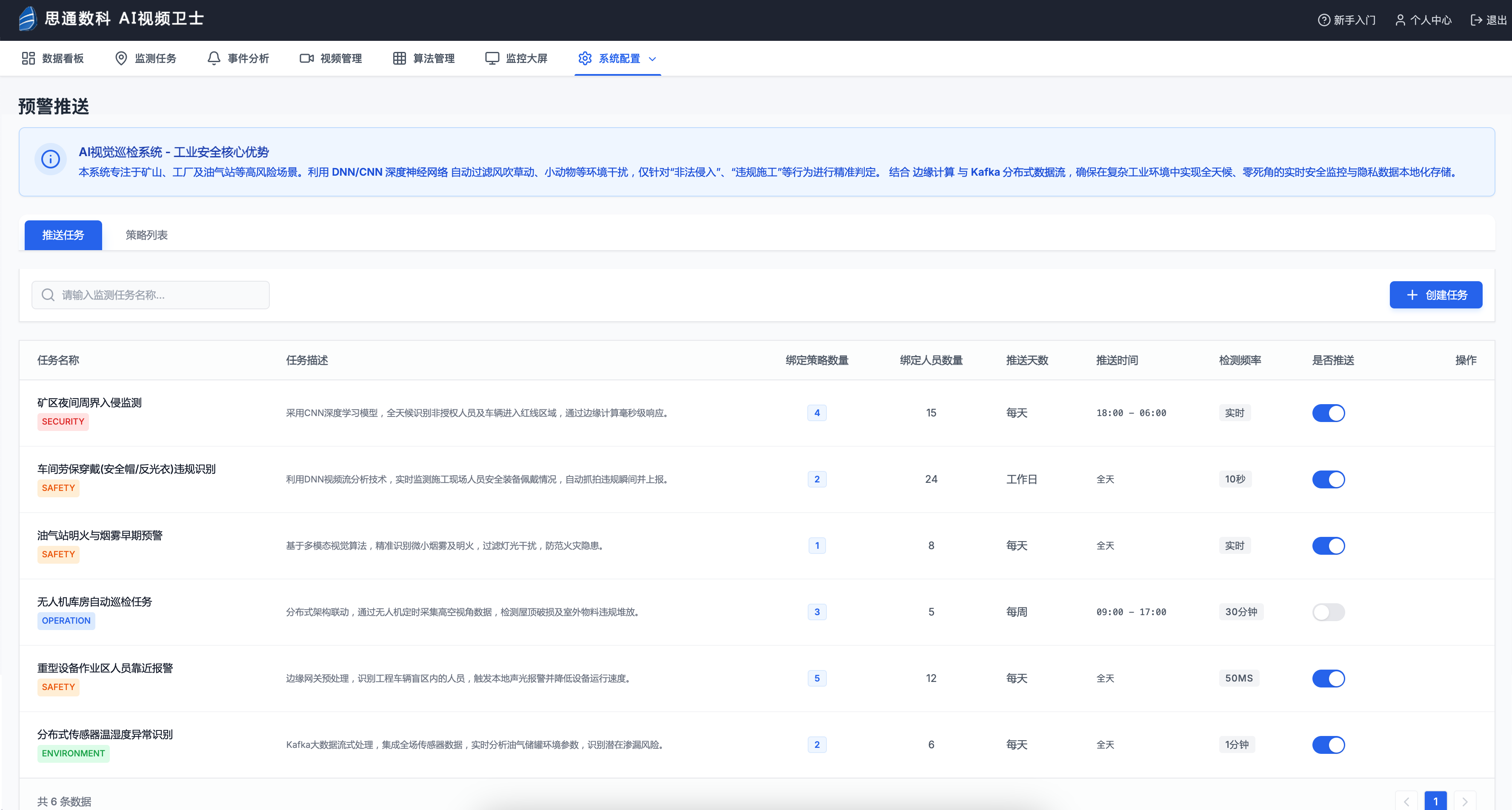Enable push for 无人机库房自动巡检任务
This screenshot has width=1512, height=810.
[x=1328, y=612]
